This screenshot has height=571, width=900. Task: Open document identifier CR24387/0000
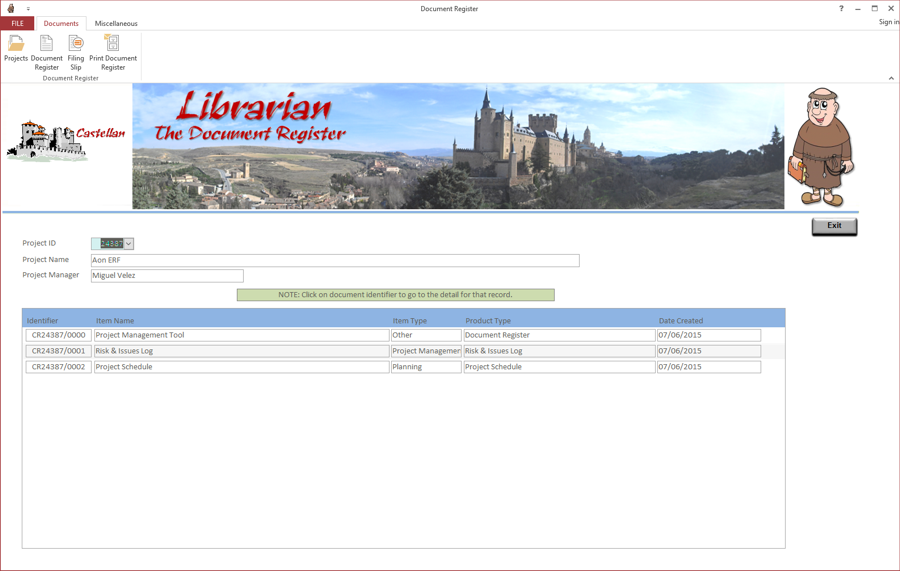click(x=59, y=335)
